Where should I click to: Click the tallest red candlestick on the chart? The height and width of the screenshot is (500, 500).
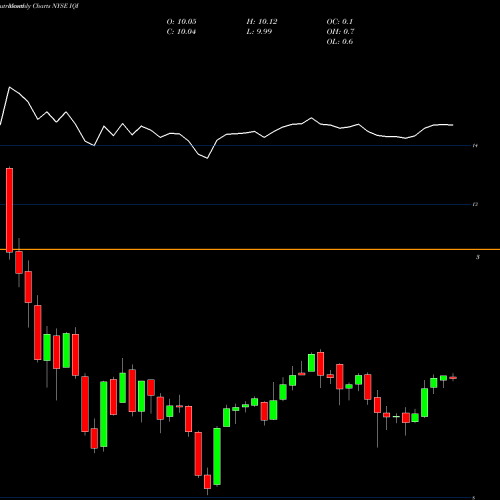(9, 210)
